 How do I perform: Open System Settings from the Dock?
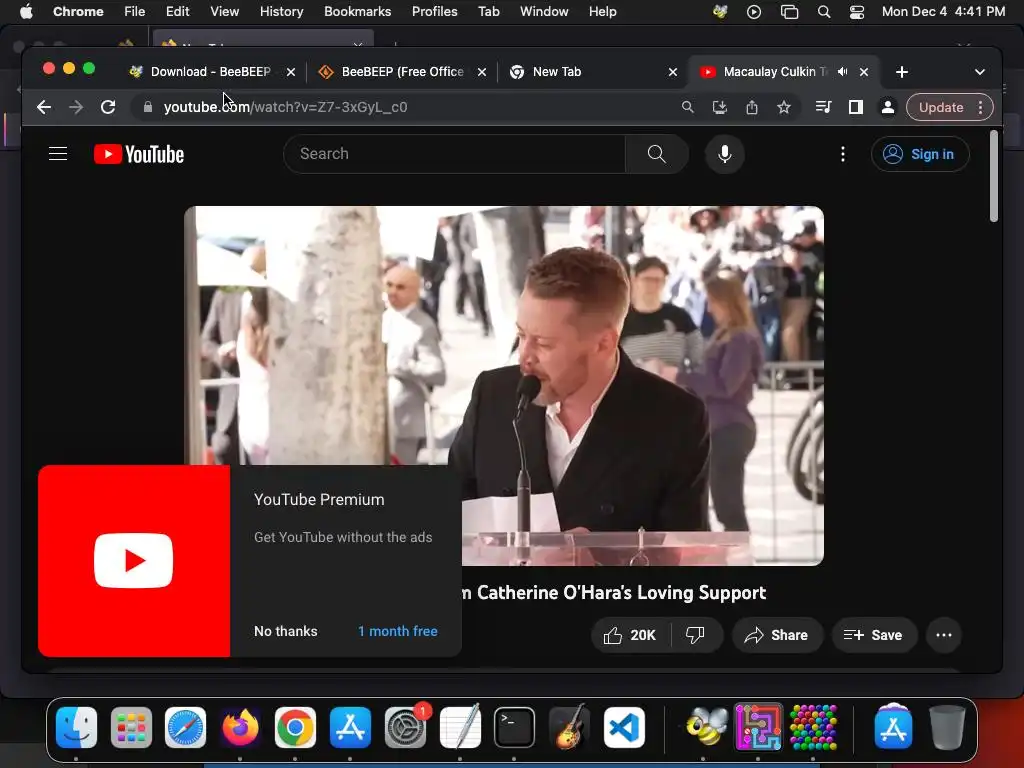405,727
